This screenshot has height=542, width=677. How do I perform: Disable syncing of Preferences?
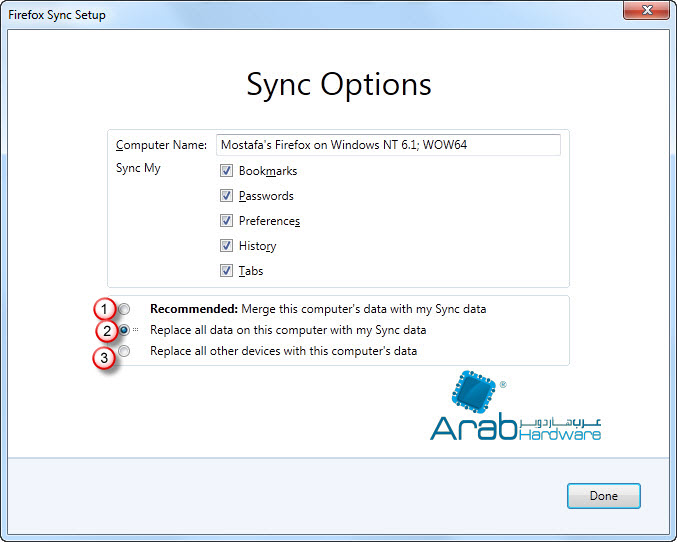click(226, 221)
